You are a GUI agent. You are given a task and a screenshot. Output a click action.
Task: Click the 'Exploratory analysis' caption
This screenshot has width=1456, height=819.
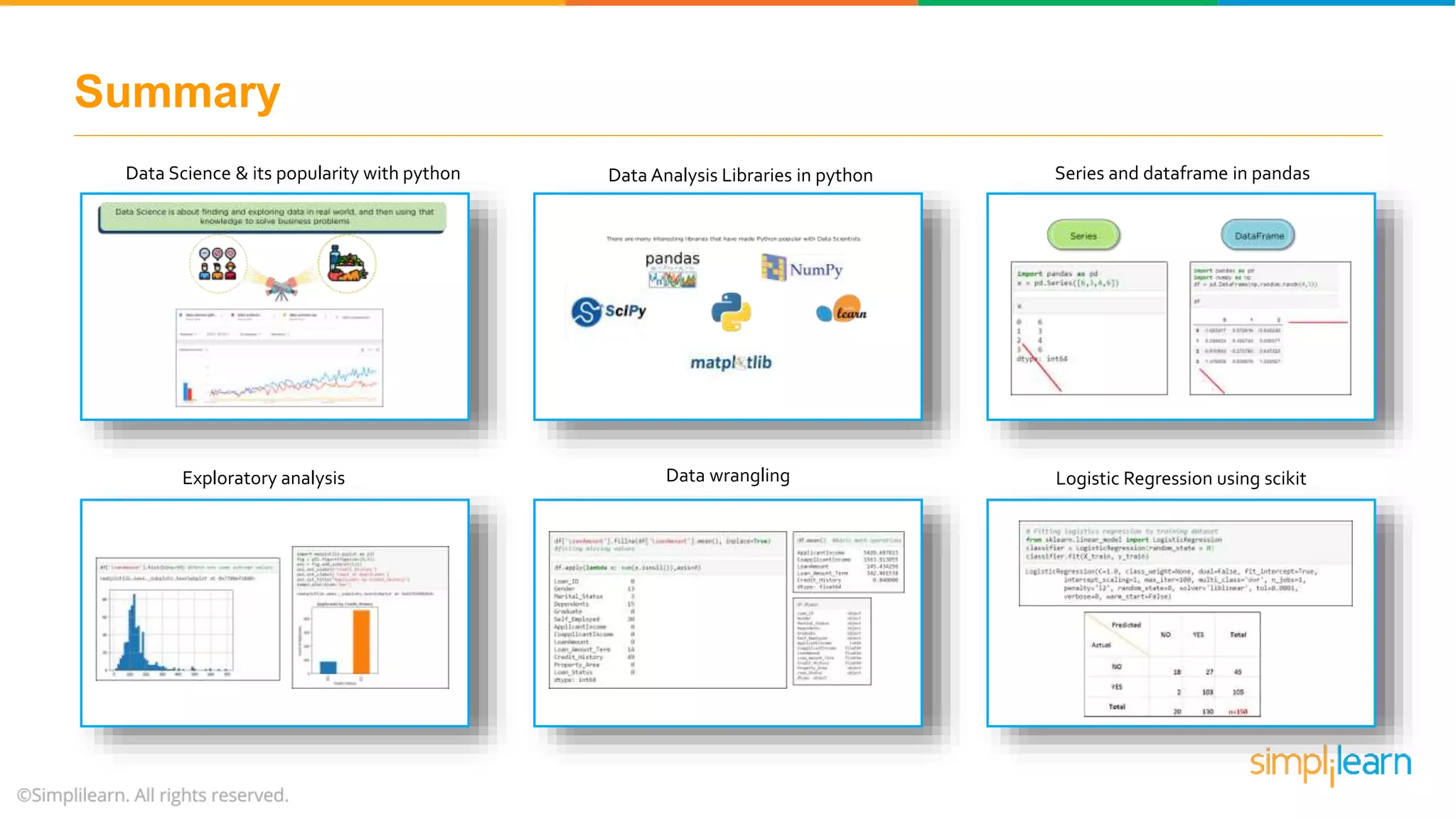click(x=263, y=478)
